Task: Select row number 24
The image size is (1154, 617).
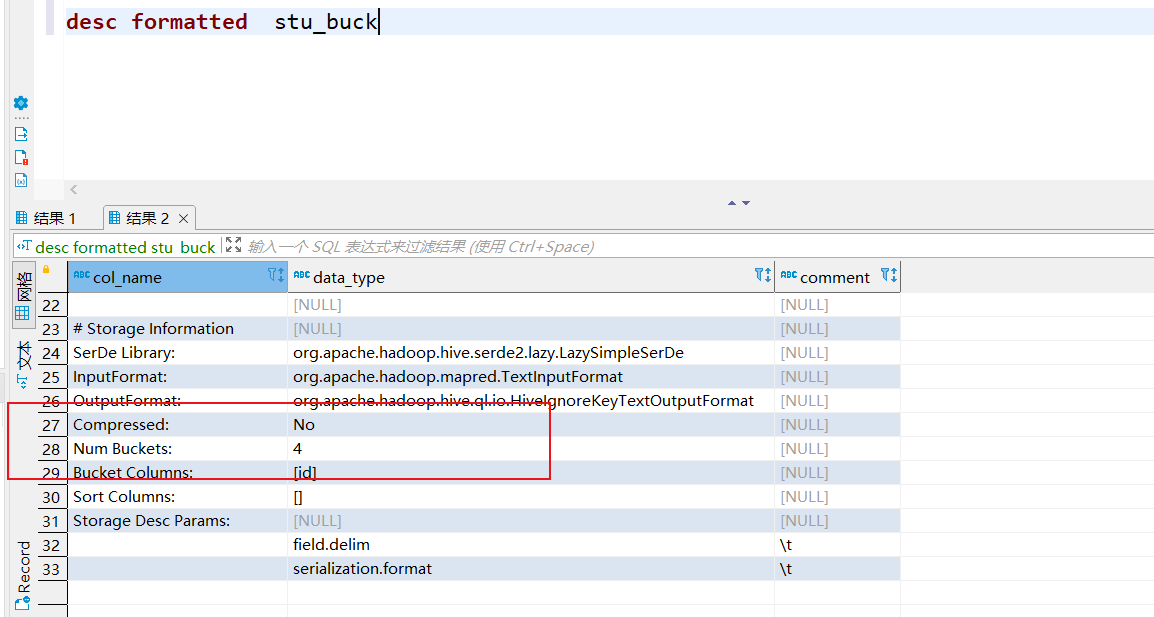Action: [52, 353]
